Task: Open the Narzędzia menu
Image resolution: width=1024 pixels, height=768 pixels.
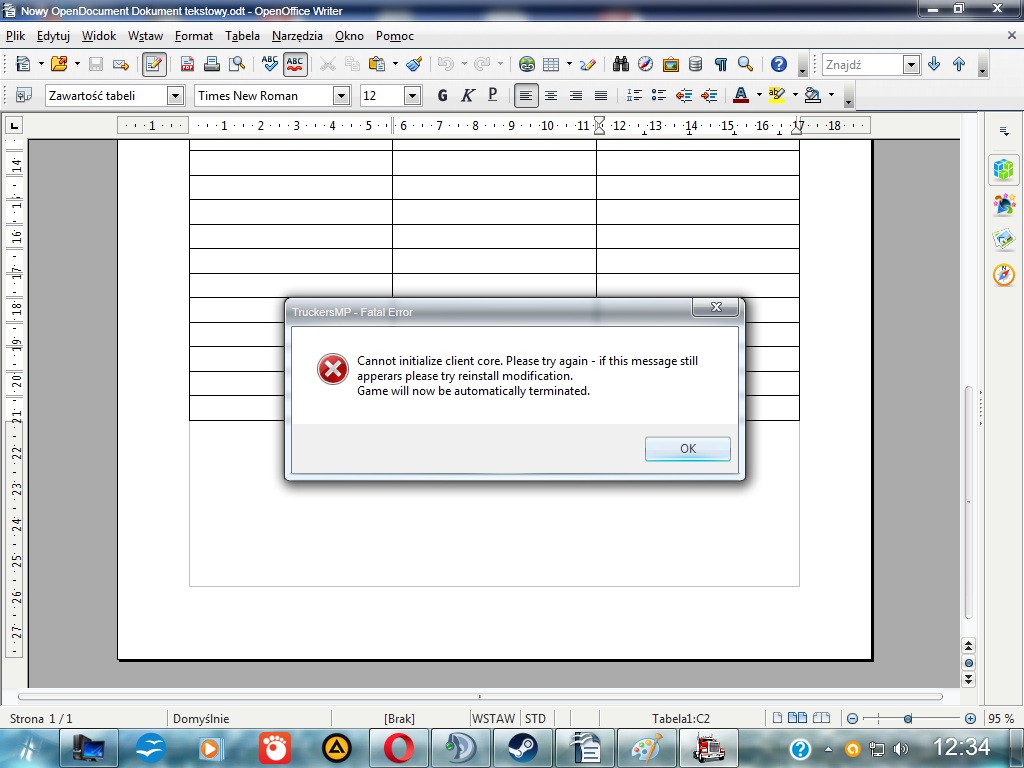Action: tap(297, 36)
